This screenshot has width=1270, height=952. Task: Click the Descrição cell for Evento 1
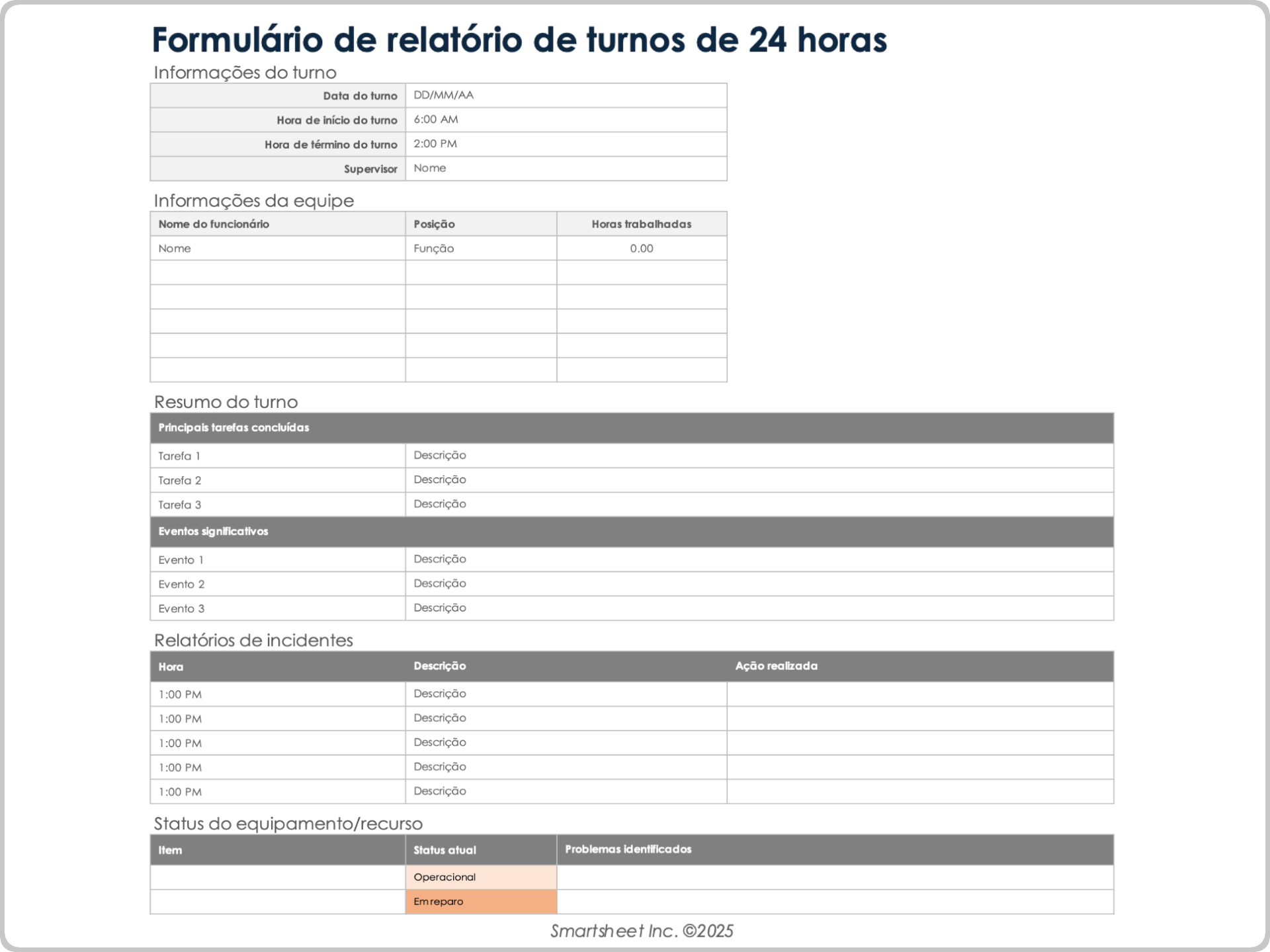(759, 559)
